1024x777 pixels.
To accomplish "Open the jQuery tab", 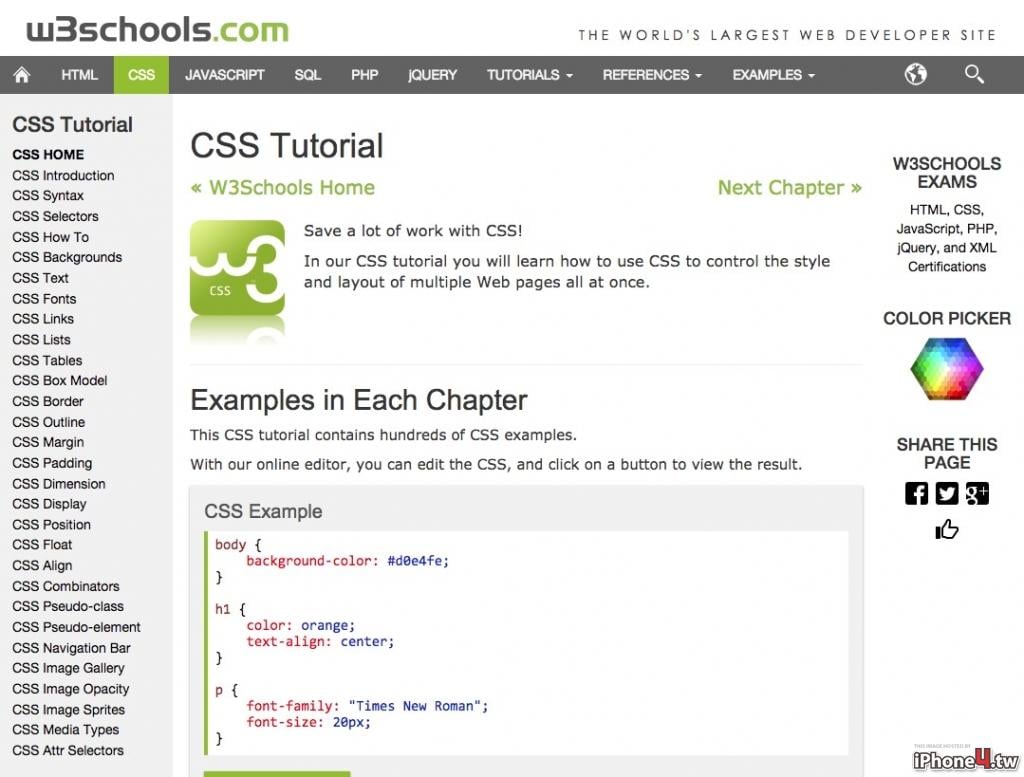I will coord(432,75).
